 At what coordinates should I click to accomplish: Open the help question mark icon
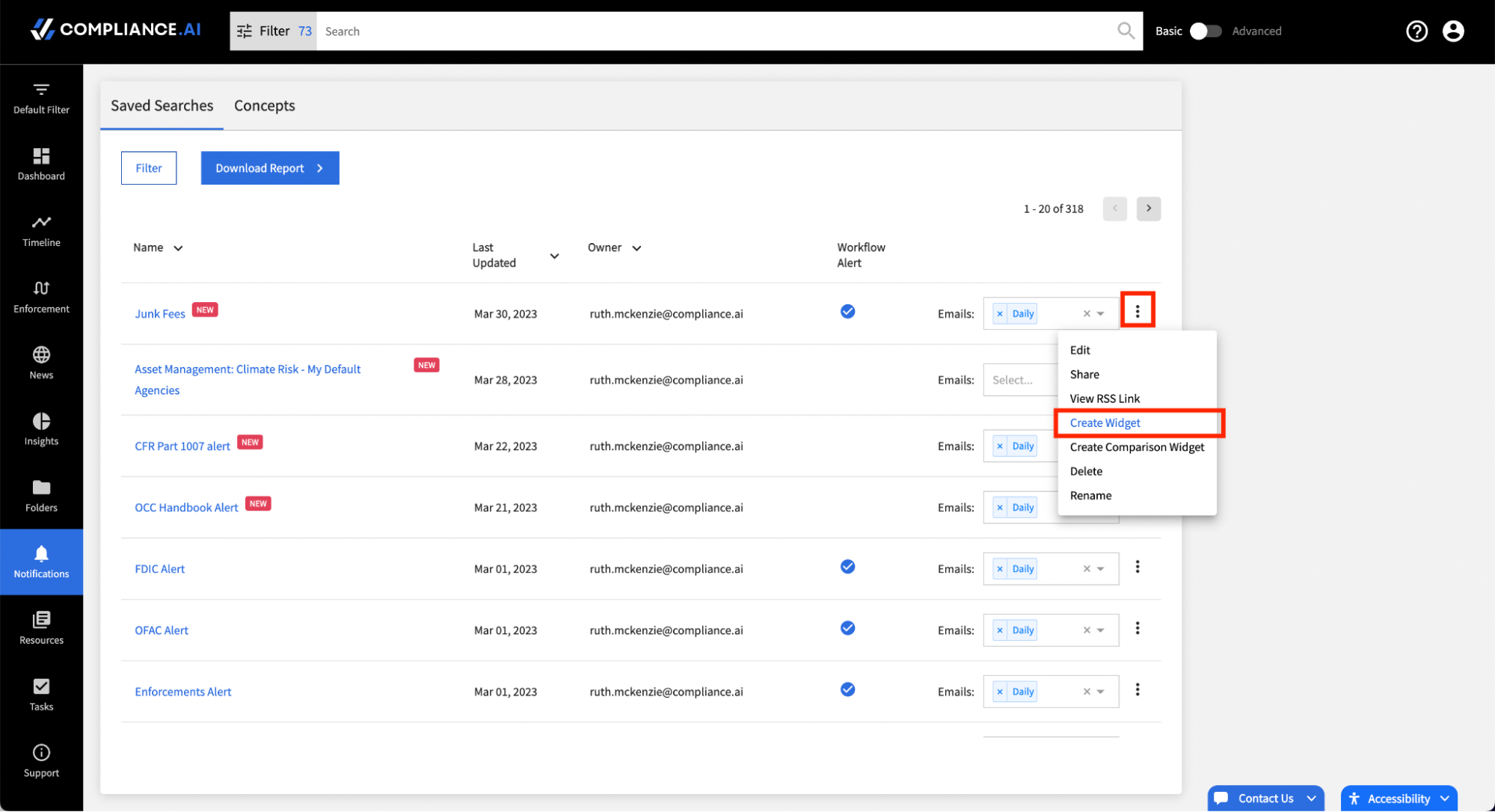1416,31
